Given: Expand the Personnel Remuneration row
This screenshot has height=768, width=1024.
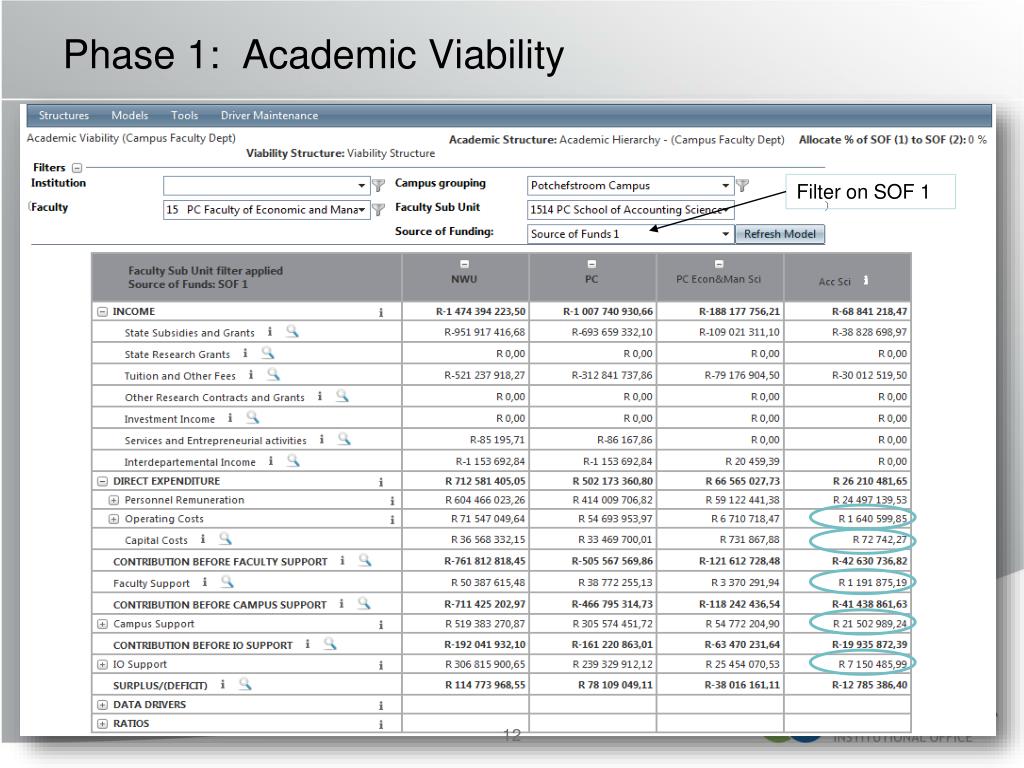Looking at the screenshot, I should (x=114, y=500).
